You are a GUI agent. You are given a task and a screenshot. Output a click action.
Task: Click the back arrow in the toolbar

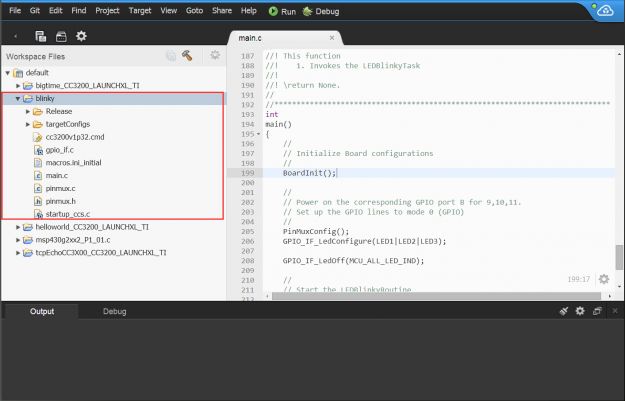click(x=16, y=36)
